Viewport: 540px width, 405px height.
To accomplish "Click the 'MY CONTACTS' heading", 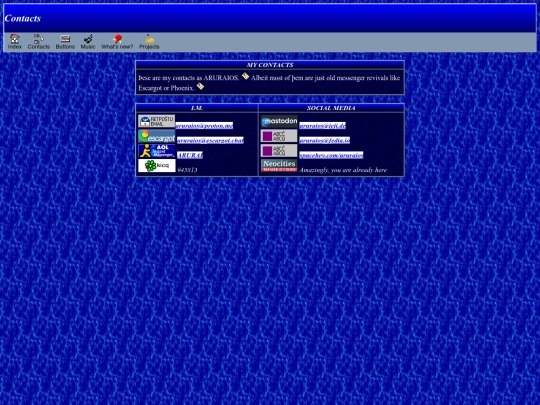I will (x=270, y=65).
